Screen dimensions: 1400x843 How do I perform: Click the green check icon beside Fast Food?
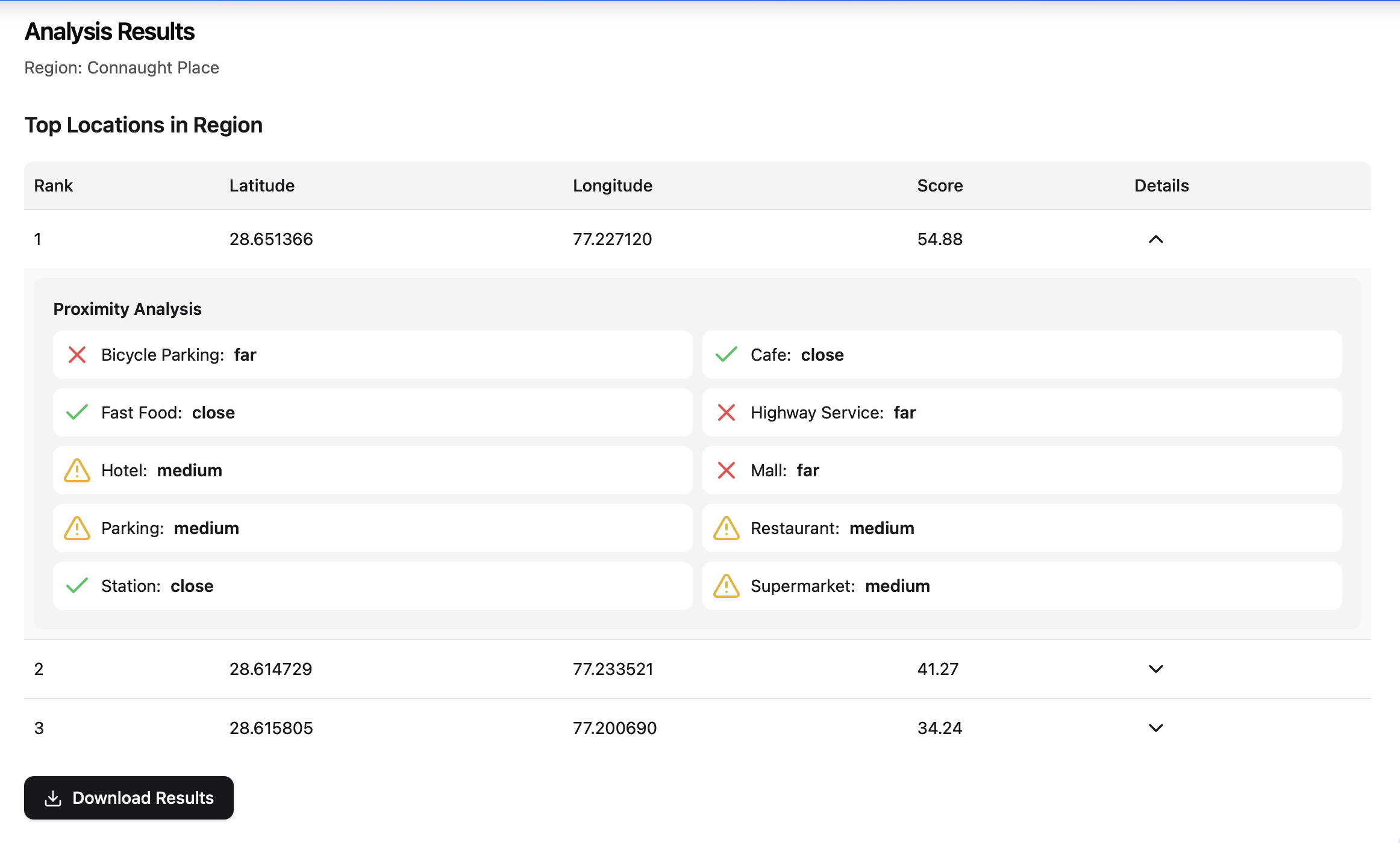(x=77, y=412)
